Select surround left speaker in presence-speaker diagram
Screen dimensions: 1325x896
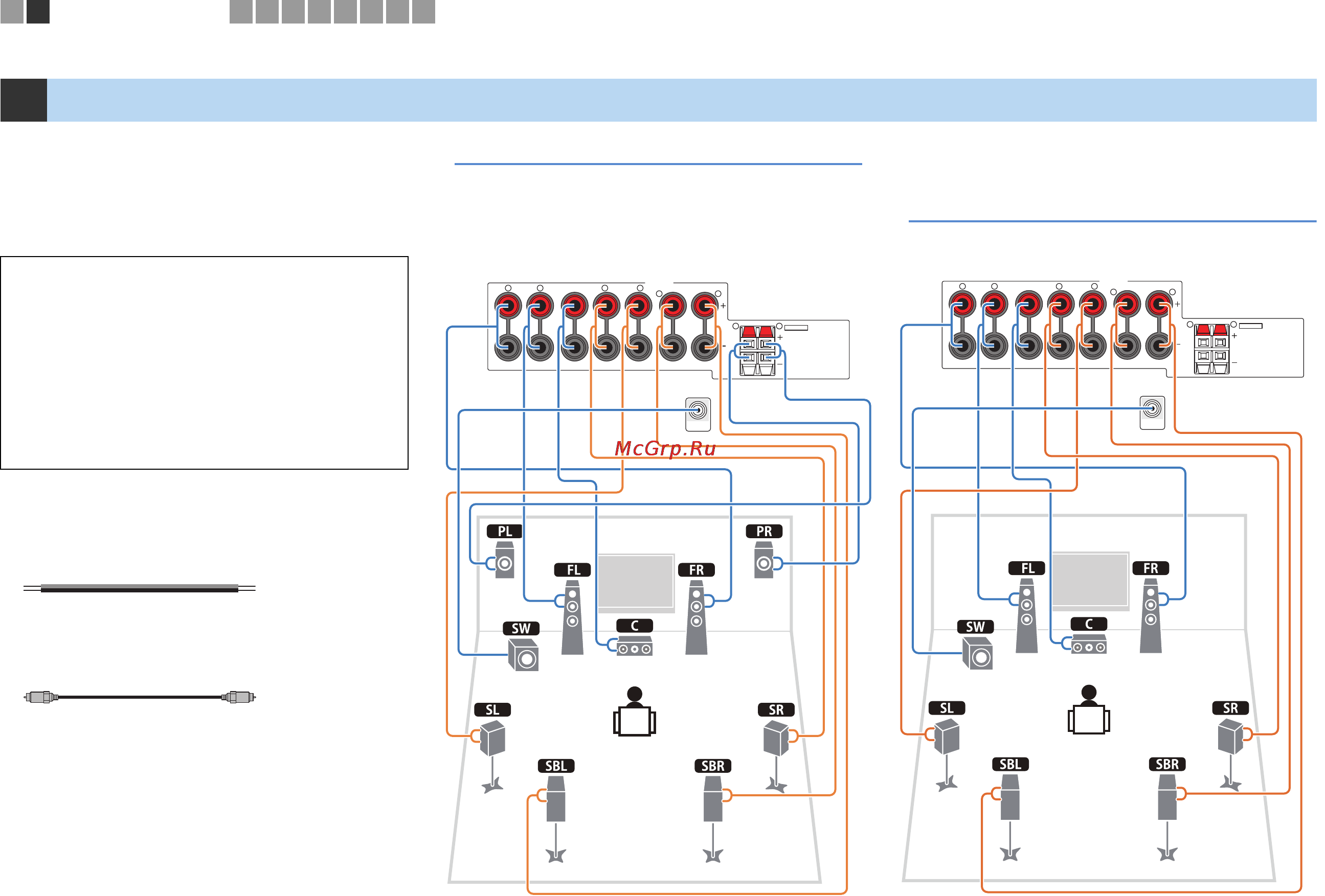[x=492, y=756]
